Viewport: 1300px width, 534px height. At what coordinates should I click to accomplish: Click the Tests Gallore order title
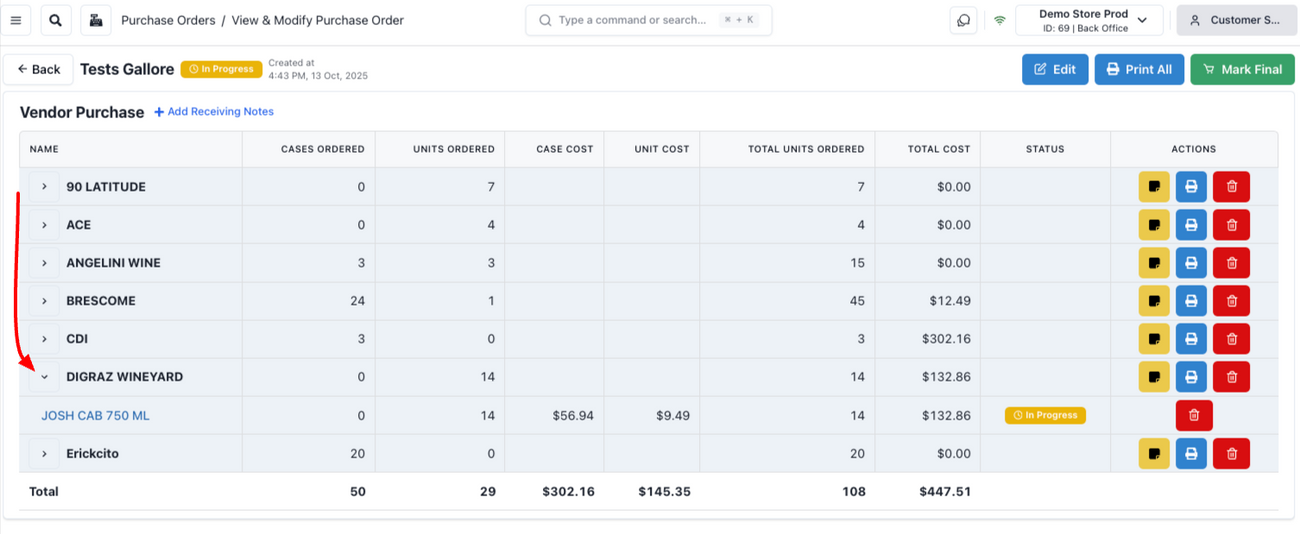pos(127,69)
